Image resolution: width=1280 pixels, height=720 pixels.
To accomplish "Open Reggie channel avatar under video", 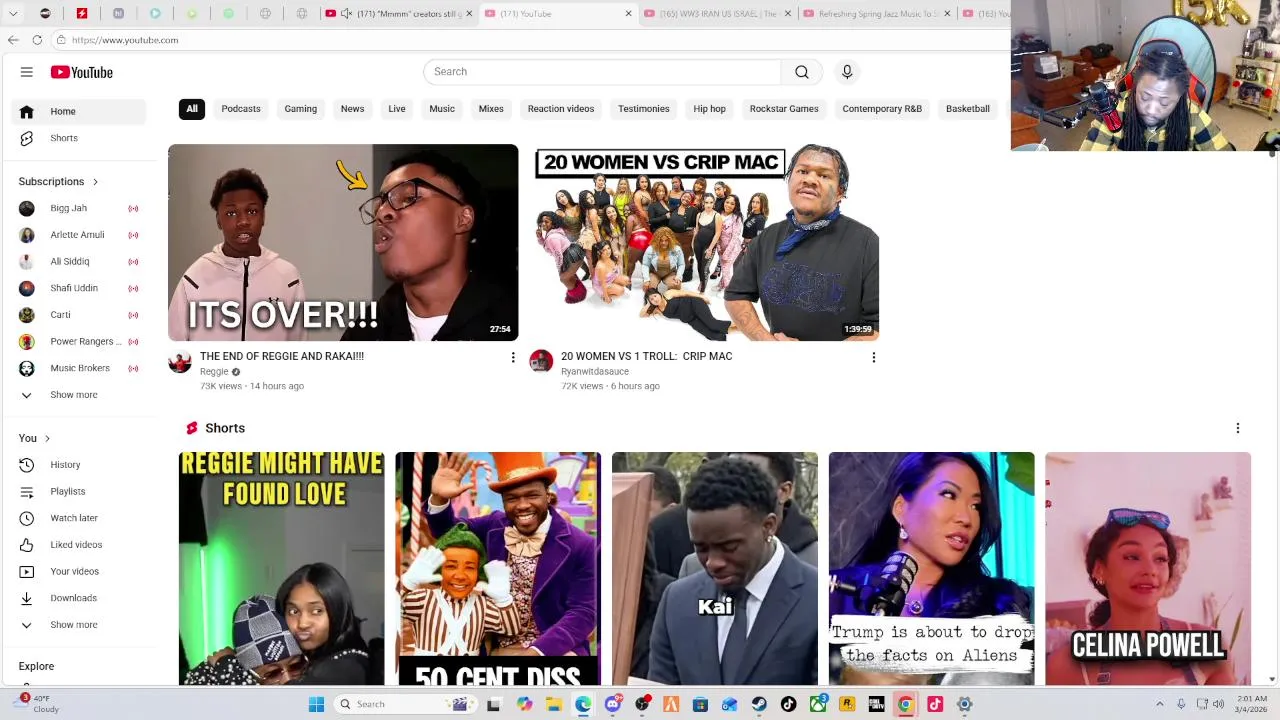I will [180, 361].
